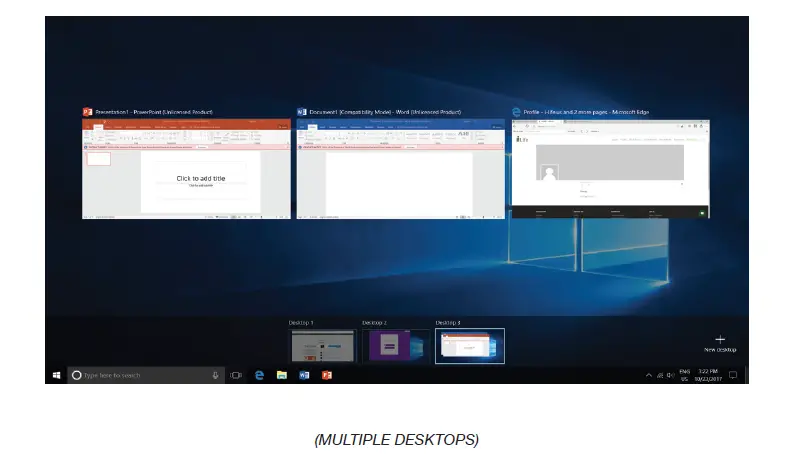Focus the 'Type here to search' field

146,375
